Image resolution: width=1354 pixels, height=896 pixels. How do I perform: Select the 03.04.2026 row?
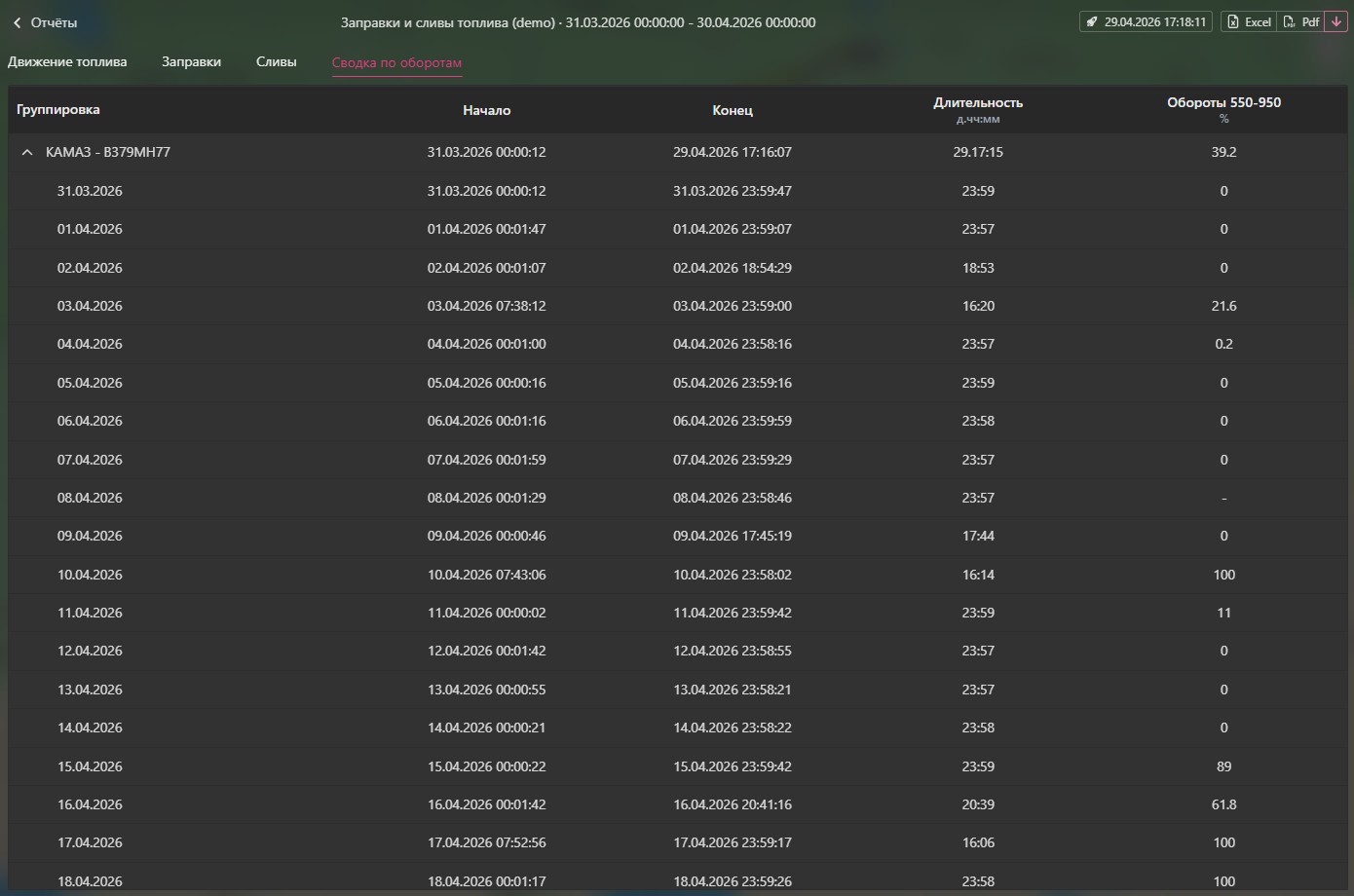point(90,306)
